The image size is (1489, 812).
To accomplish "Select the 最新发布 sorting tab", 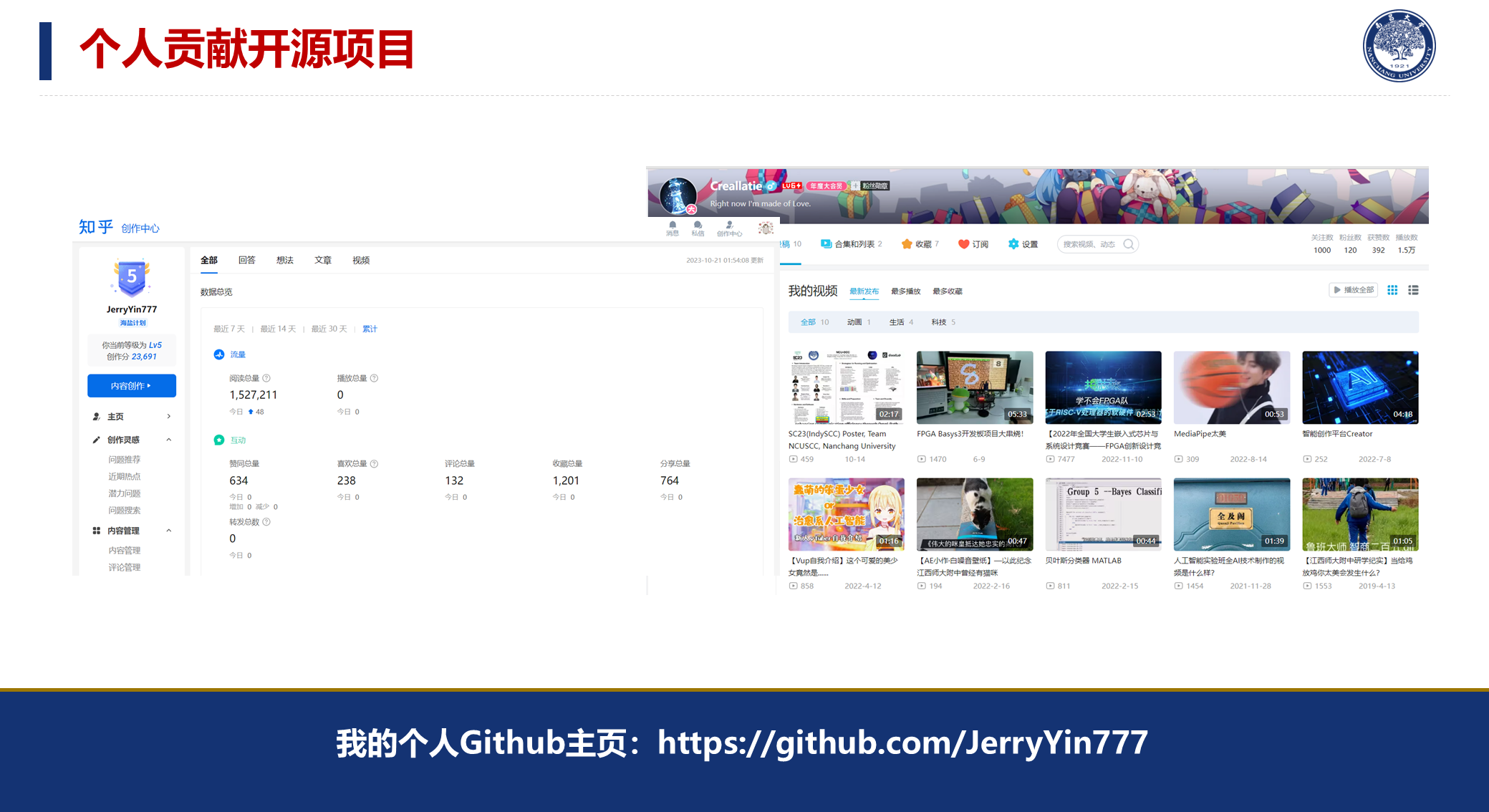I will [x=864, y=291].
